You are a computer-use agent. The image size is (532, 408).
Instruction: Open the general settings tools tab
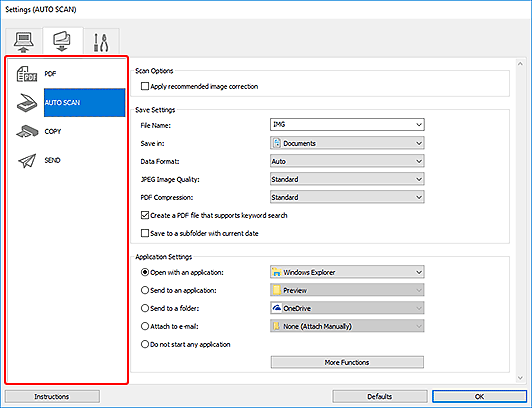tap(101, 42)
